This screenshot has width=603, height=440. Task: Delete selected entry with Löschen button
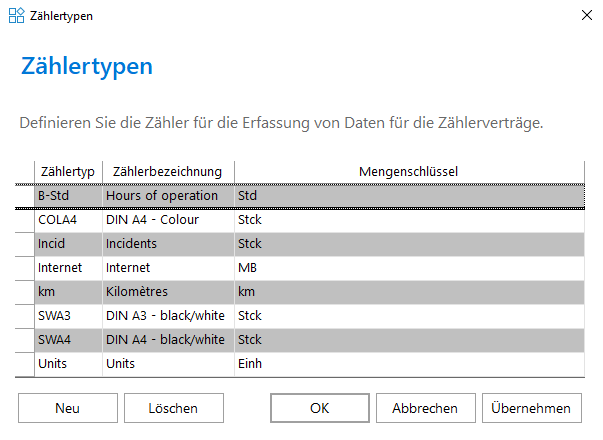pos(173,408)
